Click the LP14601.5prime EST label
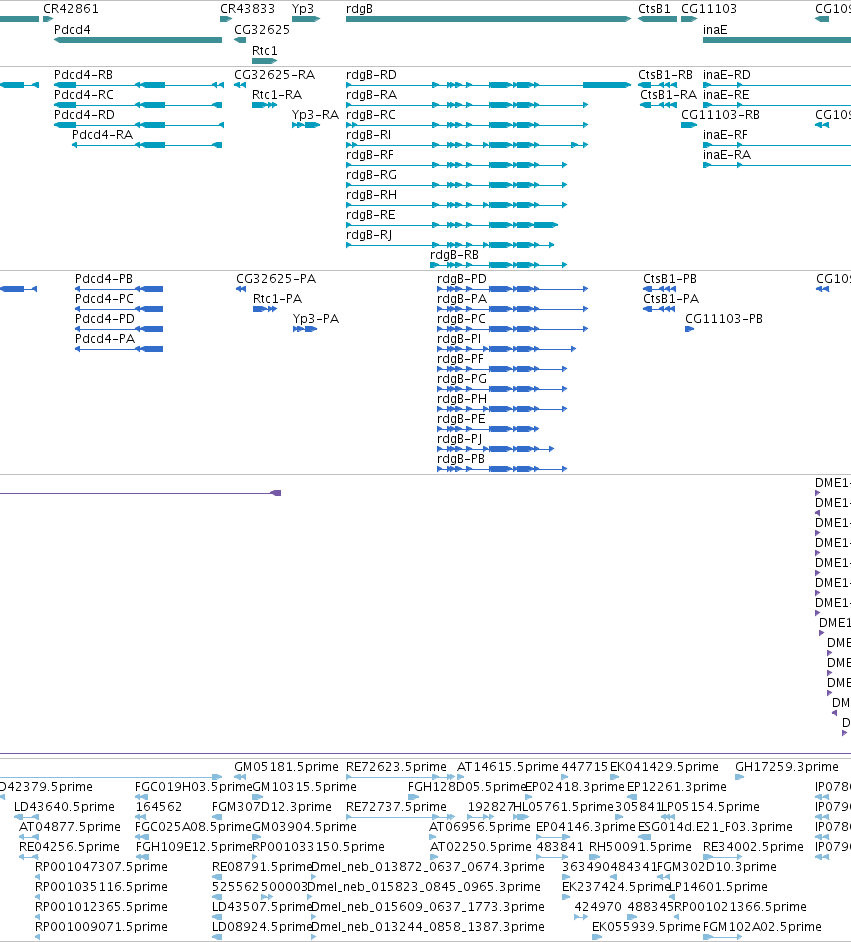The width and height of the screenshot is (851, 942). point(718,887)
